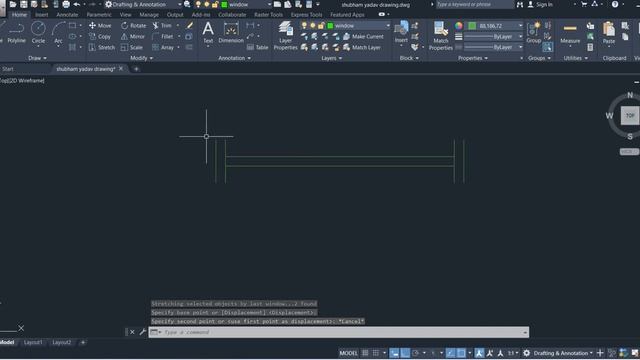
Task: Open the Measure tool
Action: click(x=570, y=33)
